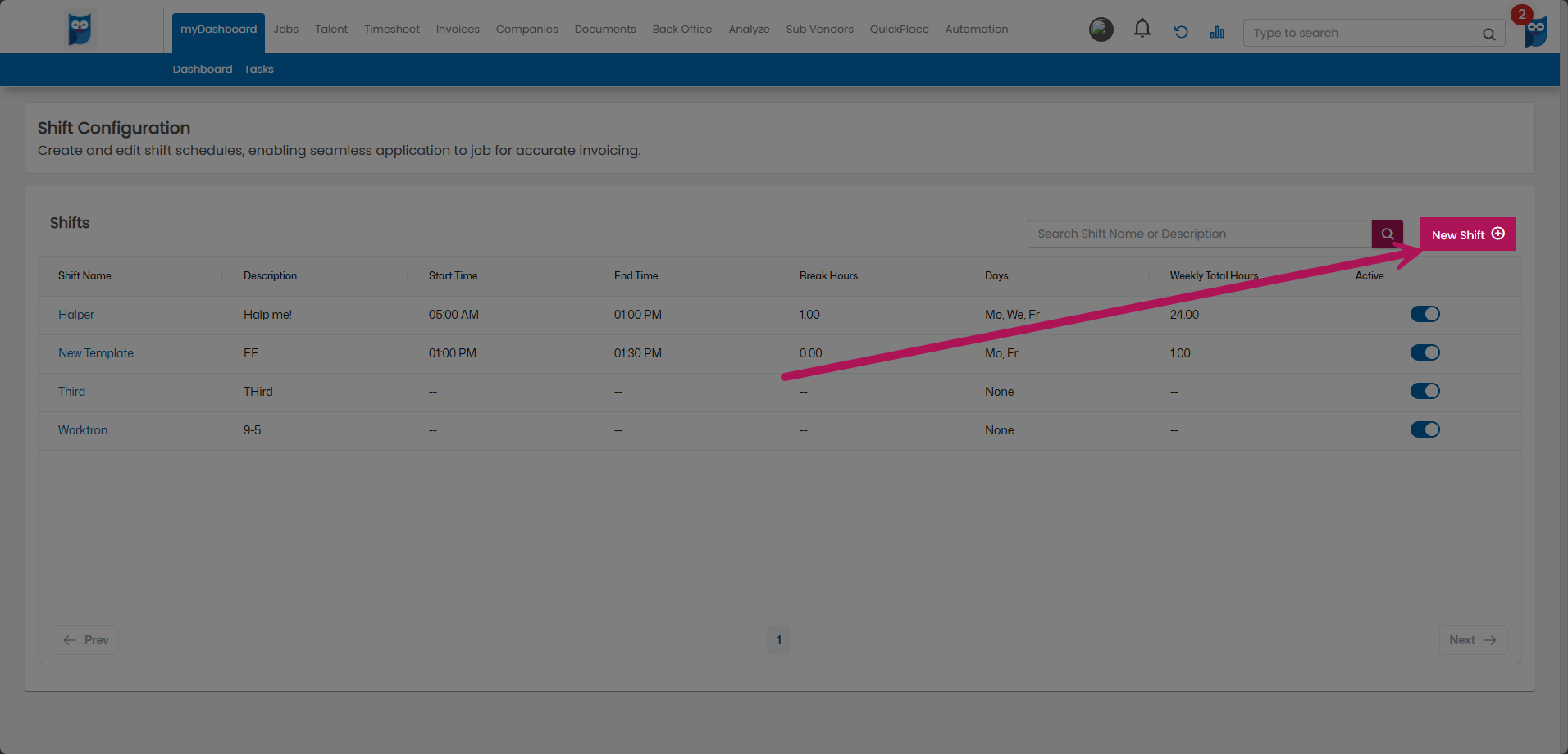The height and width of the screenshot is (754, 1568).
Task: Click the shift search magnifier button
Action: point(1387,234)
